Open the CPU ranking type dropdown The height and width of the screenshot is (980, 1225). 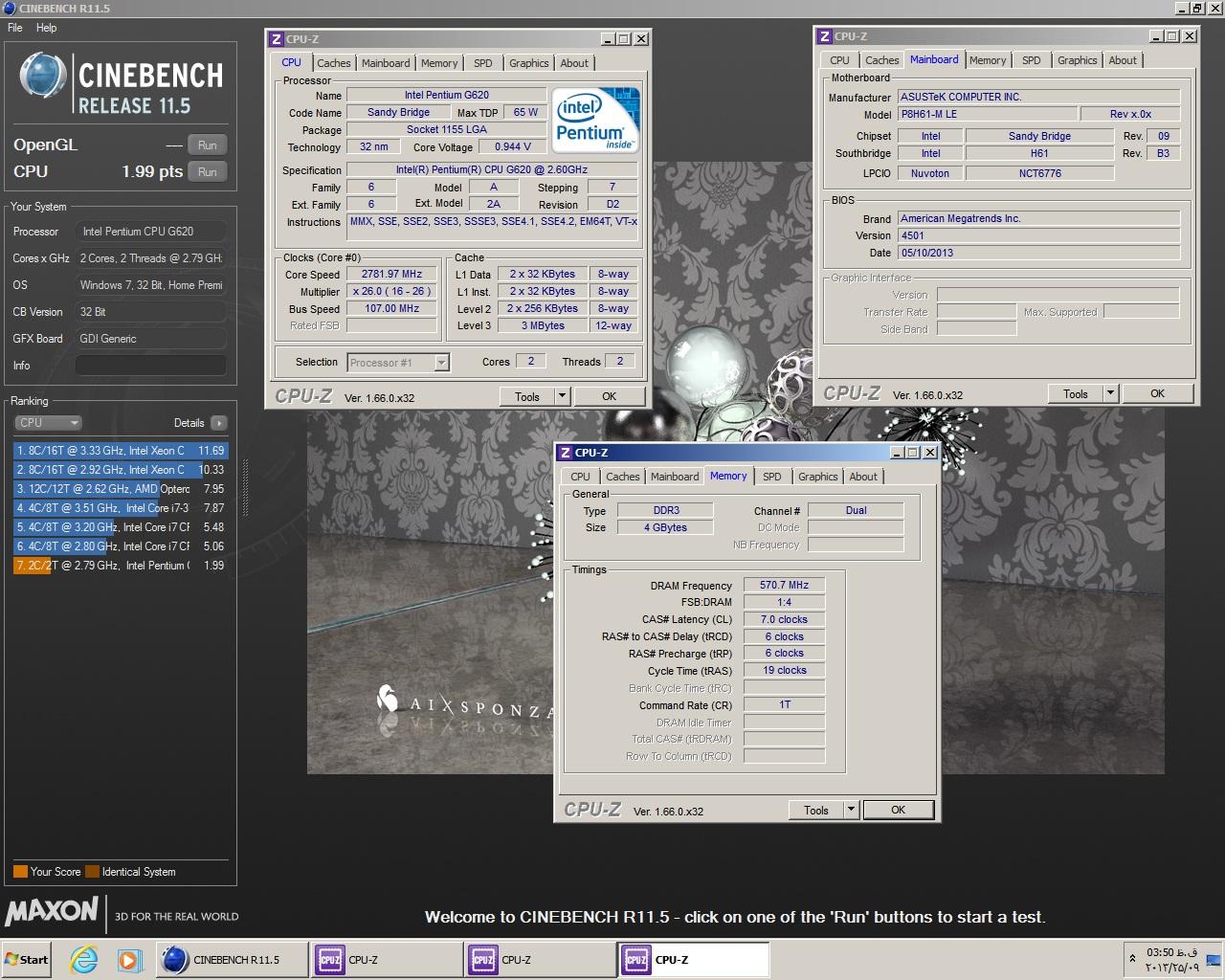coord(48,422)
